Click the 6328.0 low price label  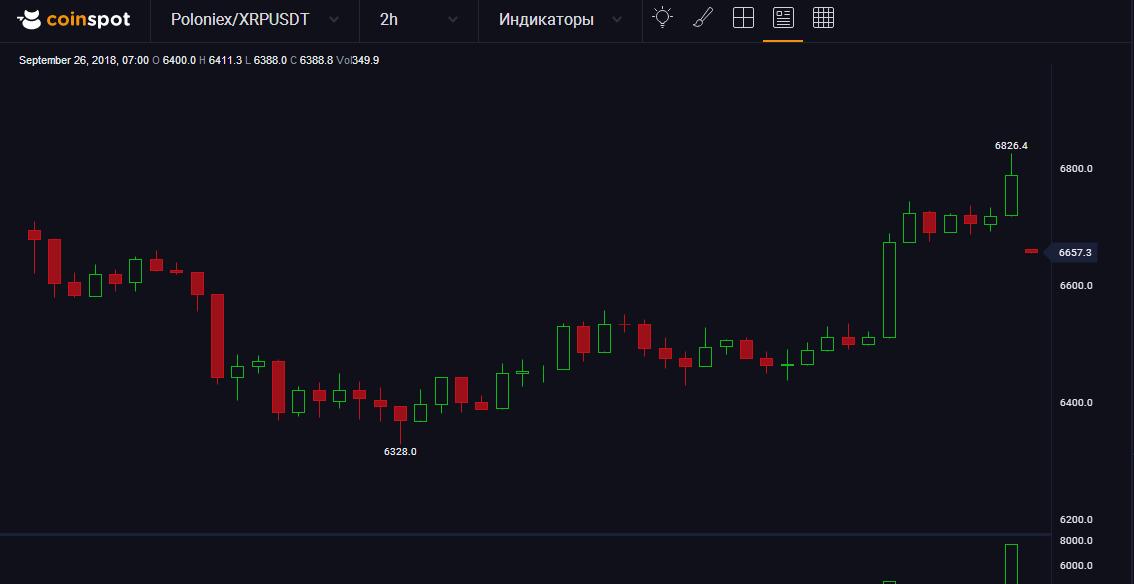[x=400, y=452]
